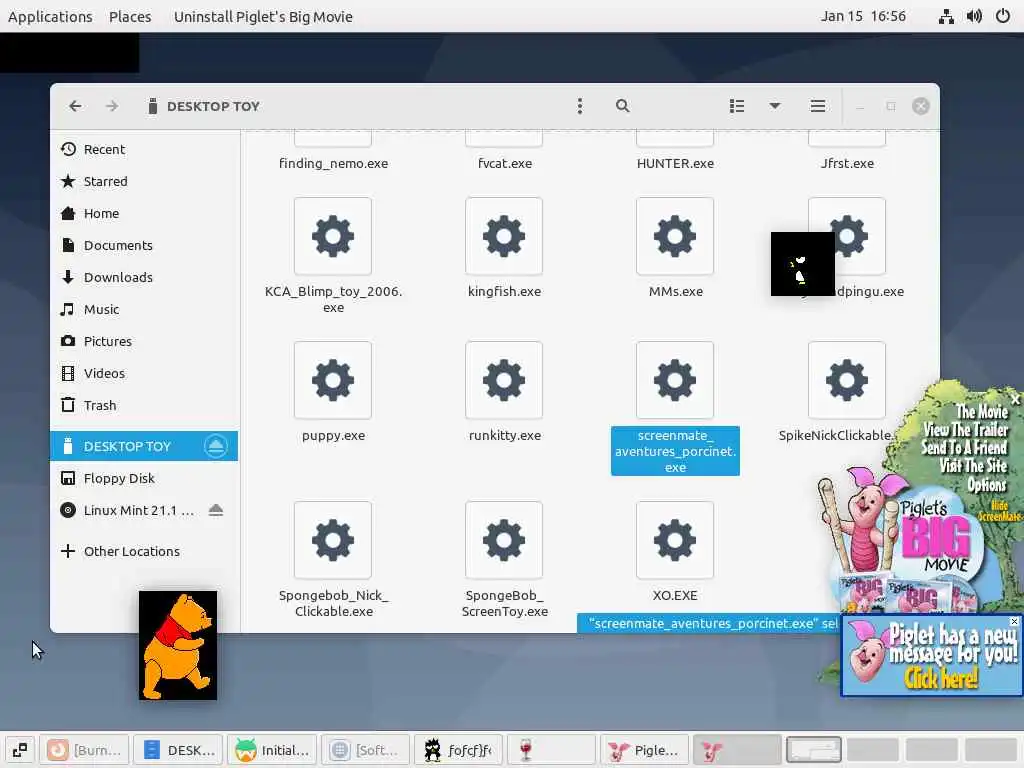Select the XO.EXE file icon
The height and width of the screenshot is (768, 1024).
[675, 540]
